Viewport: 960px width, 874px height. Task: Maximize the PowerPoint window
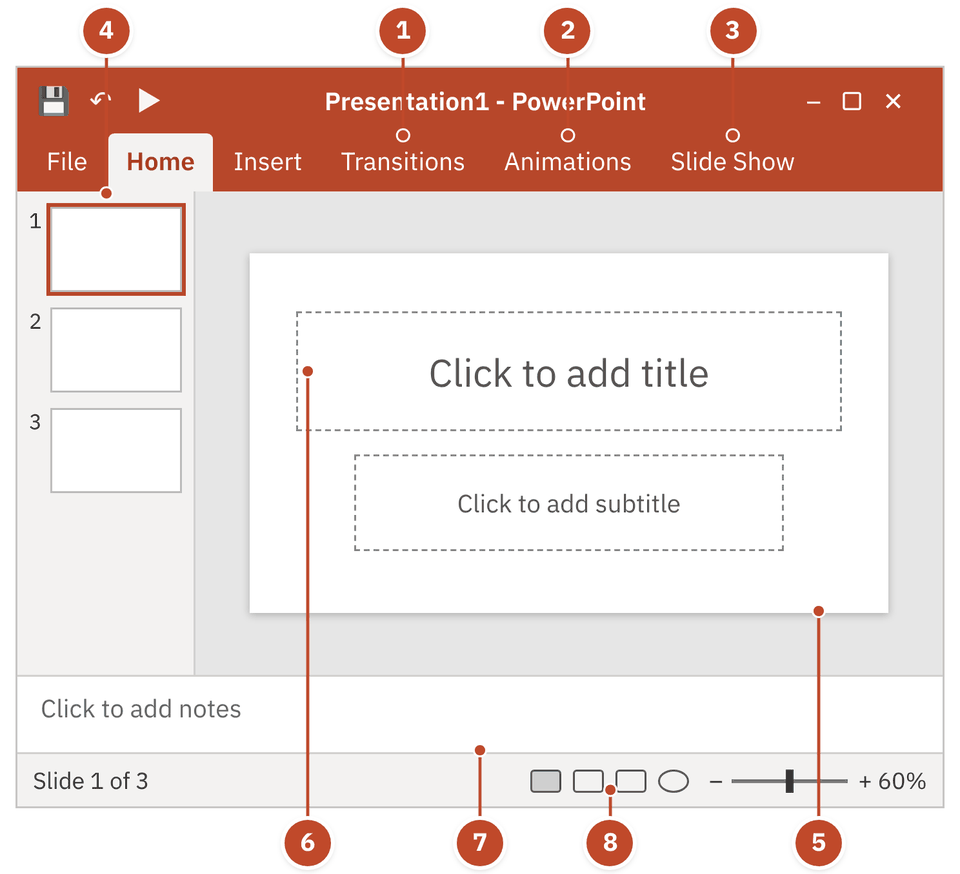pos(852,101)
